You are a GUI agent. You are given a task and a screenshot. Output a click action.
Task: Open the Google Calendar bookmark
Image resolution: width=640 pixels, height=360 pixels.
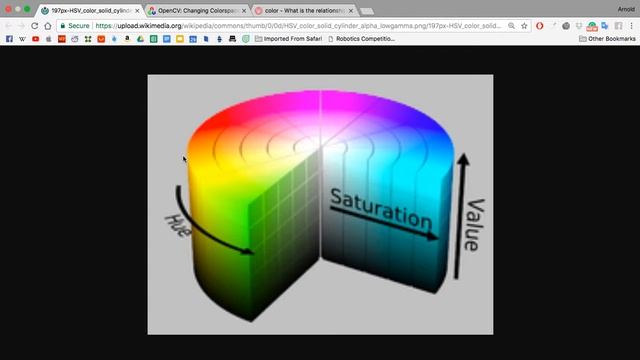(x=193, y=39)
